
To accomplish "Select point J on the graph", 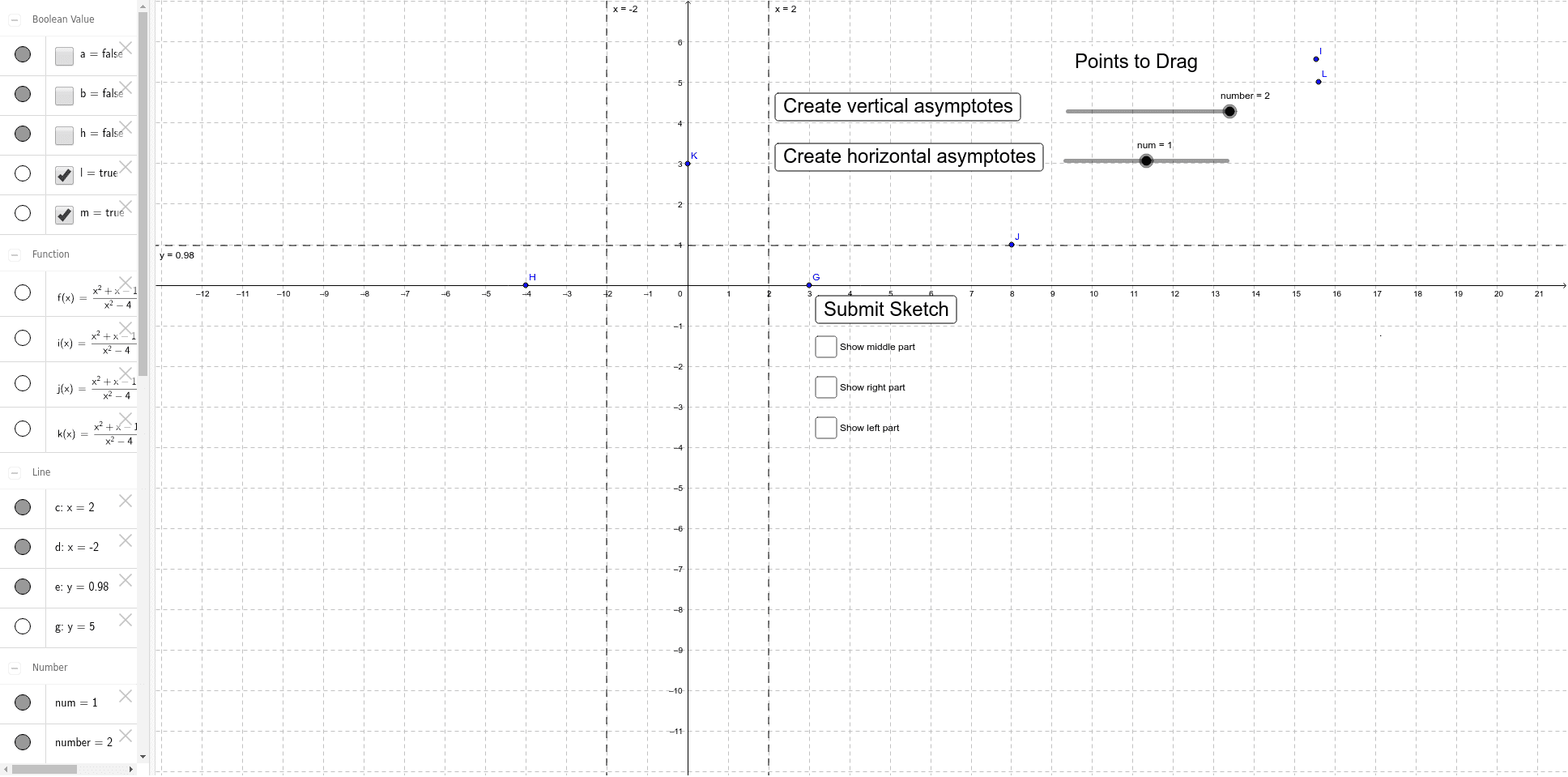I will coord(1011,244).
